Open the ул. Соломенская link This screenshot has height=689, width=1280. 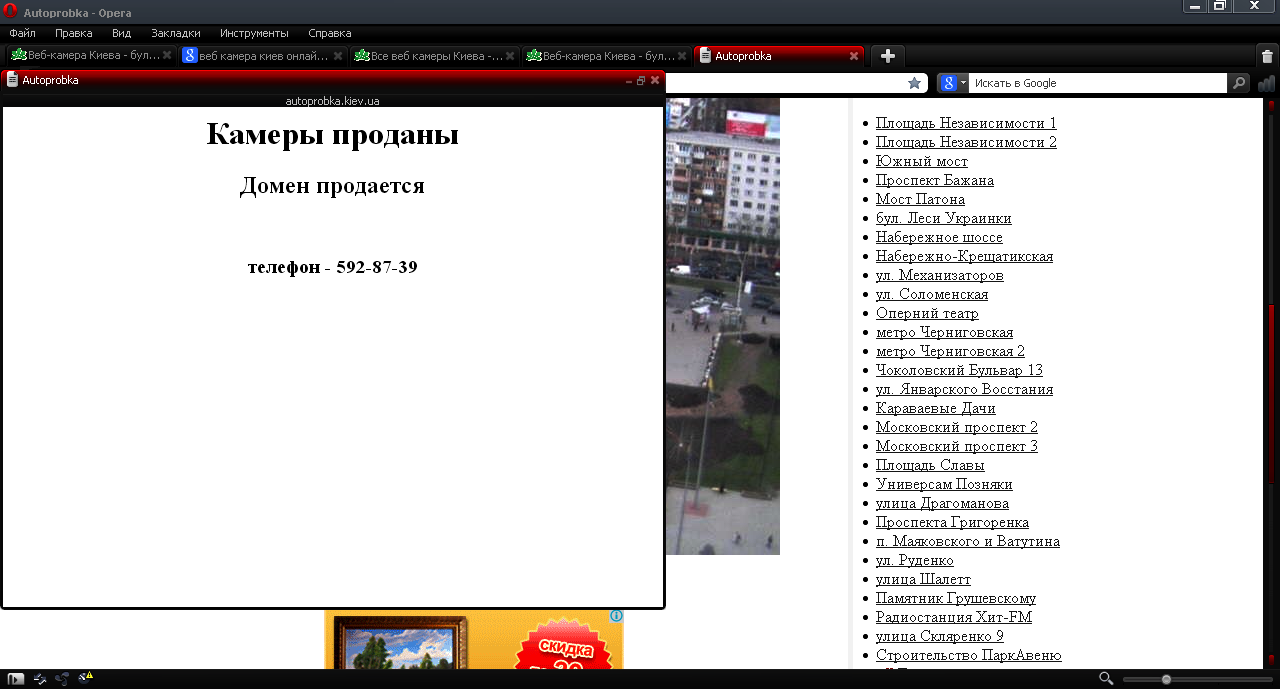click(932, 294)
